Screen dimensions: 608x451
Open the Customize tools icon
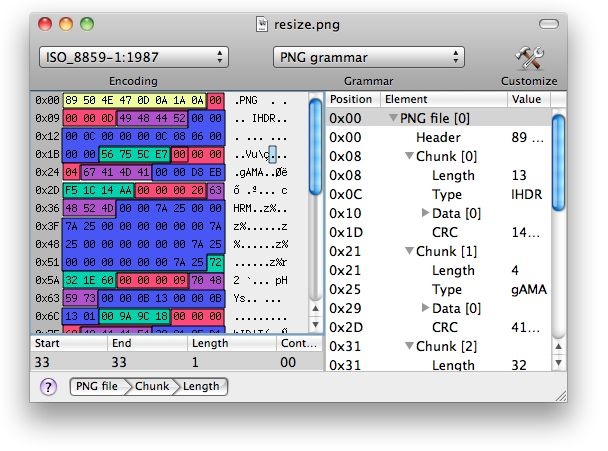pyautogui.click(x=528, y=57)
